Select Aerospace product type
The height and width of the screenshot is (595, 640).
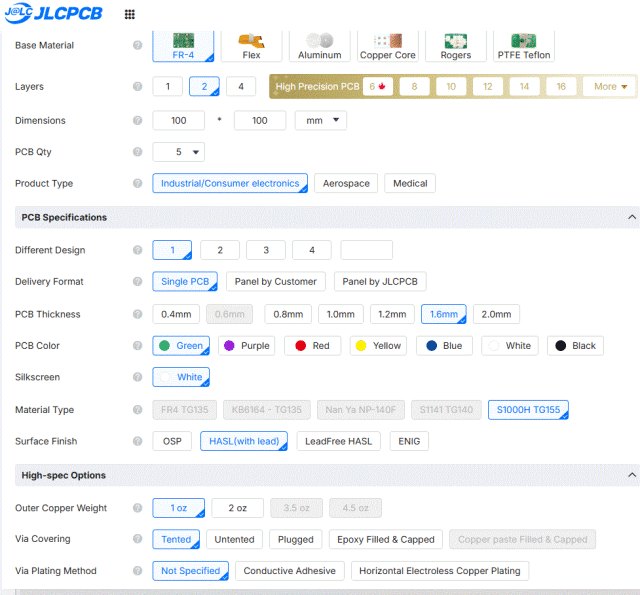[x=346, y=183]
